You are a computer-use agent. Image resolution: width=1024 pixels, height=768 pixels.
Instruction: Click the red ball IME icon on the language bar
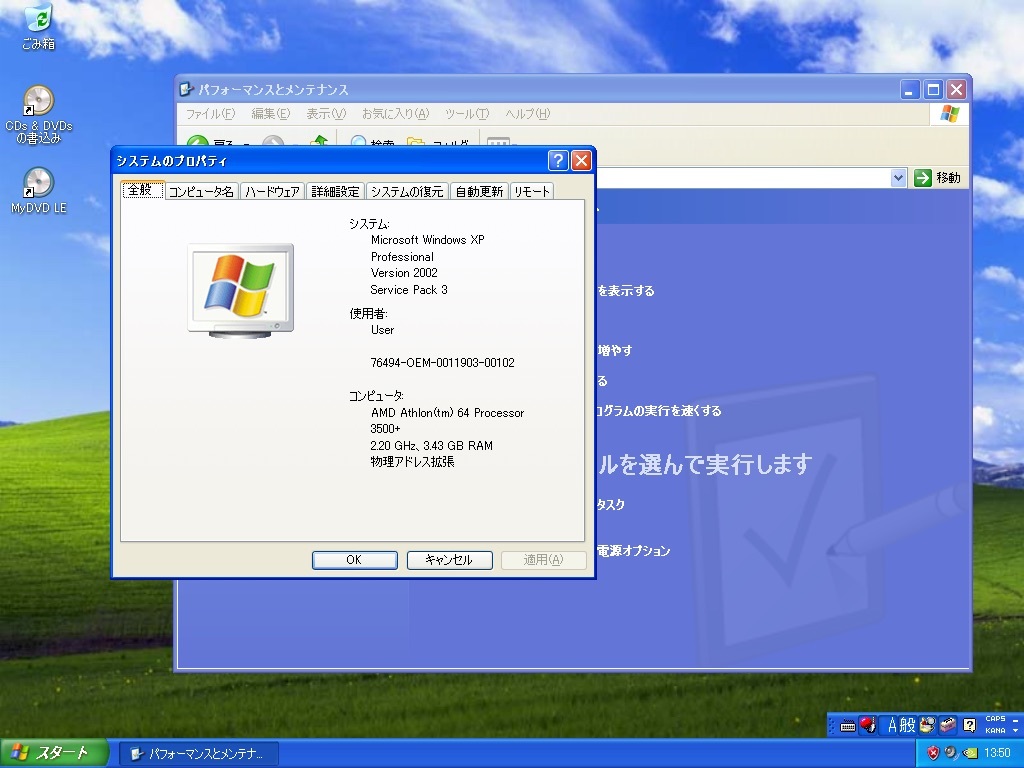pyautogui.click(x=867, y=725)
